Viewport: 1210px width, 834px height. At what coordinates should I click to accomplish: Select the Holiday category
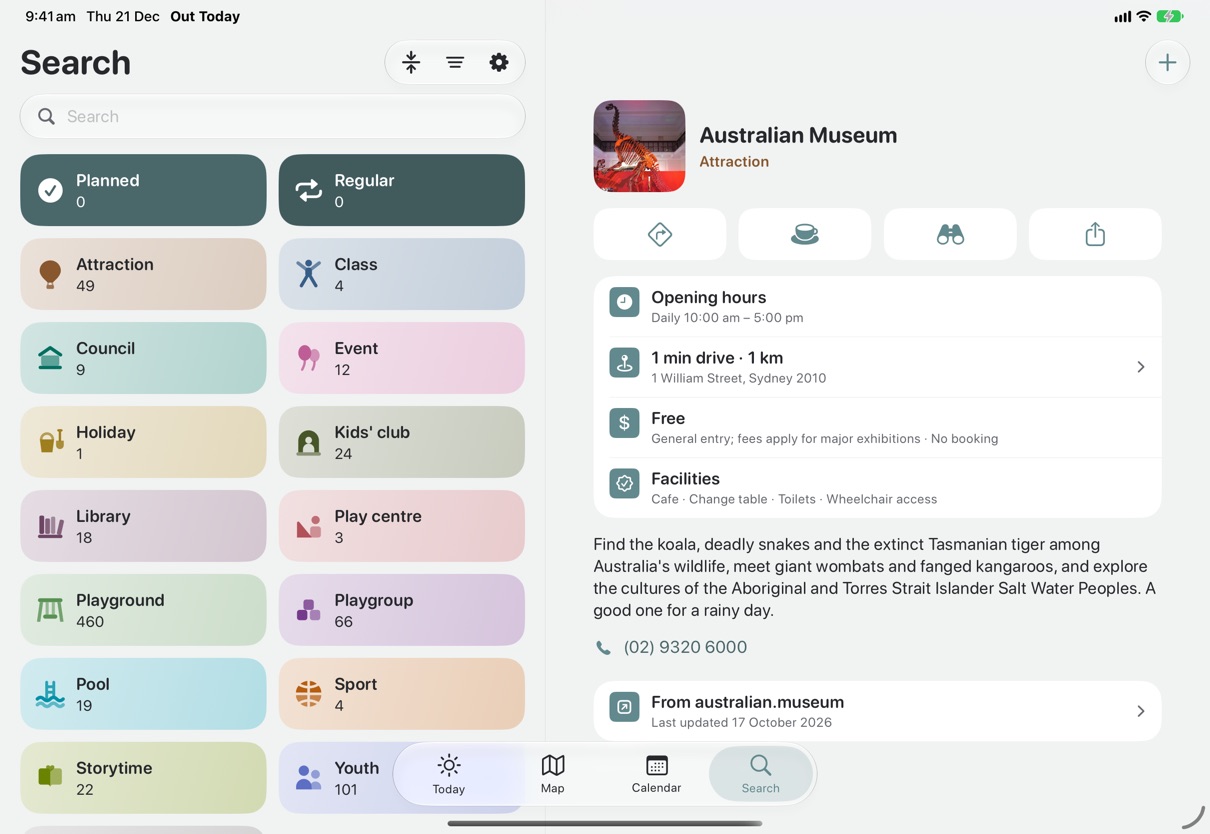tap(143, 442)
